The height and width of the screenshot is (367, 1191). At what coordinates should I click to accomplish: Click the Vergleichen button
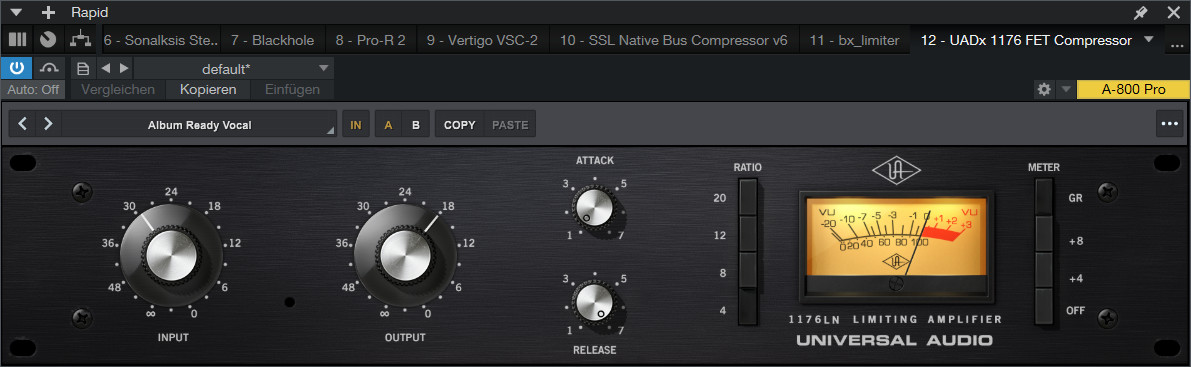[x=118, y=90]
